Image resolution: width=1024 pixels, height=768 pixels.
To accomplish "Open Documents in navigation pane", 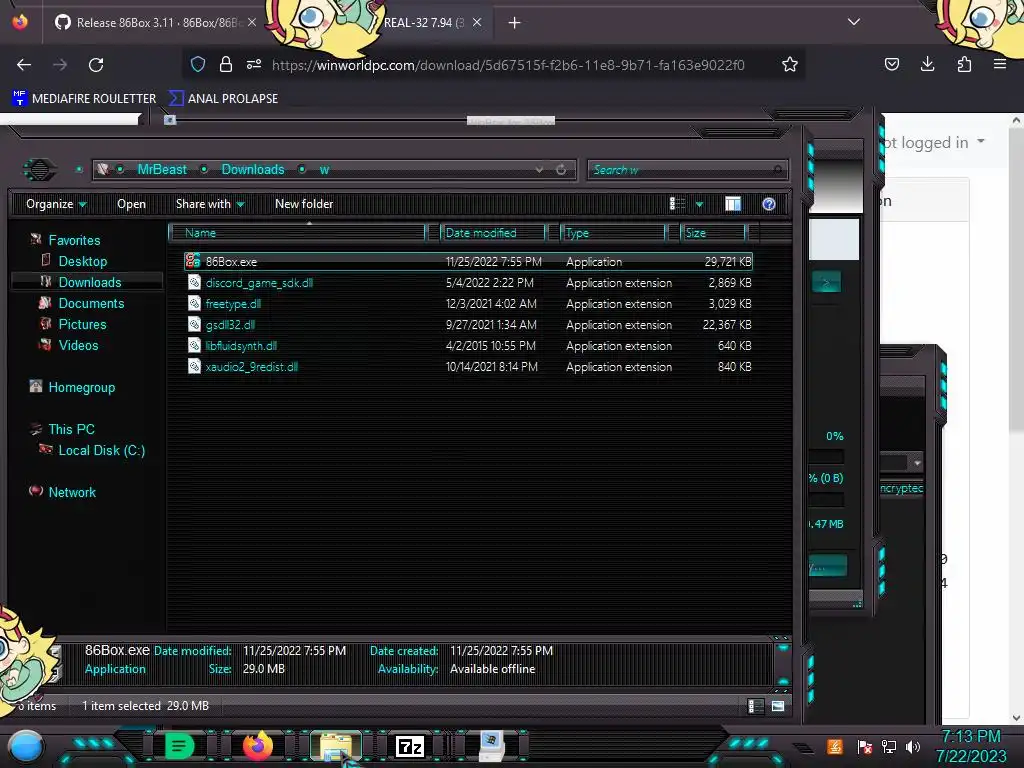I will pos(91,303).
